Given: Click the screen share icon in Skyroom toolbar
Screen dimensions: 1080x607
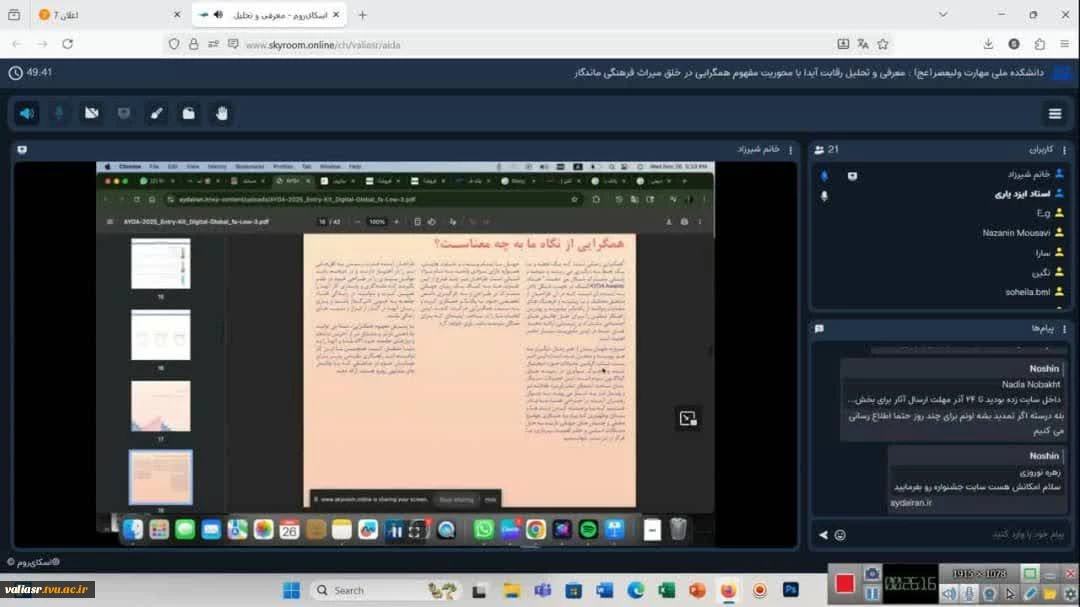Looking at the screenshot, I should (124, 113).
